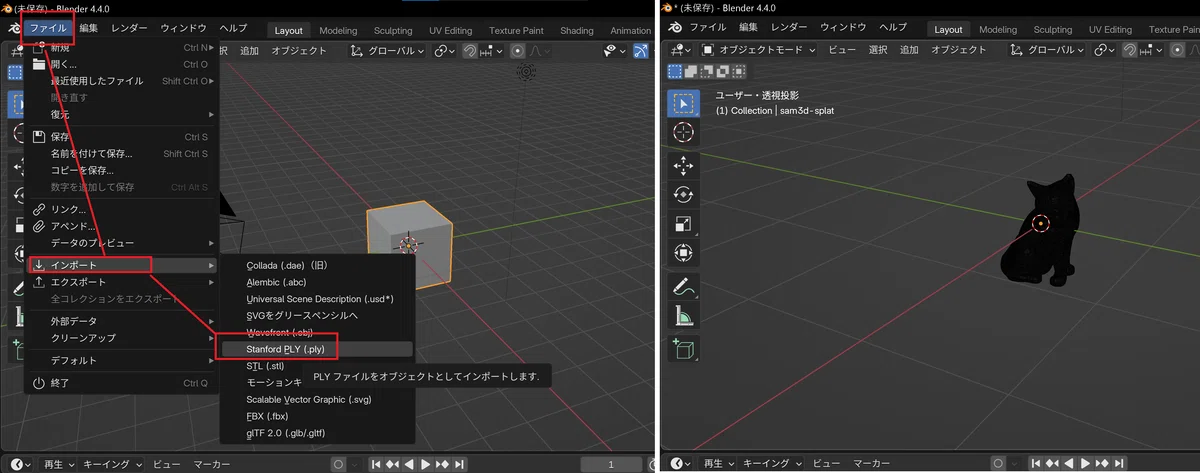The image size is (1200, 473).
Task: Open レンダー menu in right window
Action: (788, 28)
